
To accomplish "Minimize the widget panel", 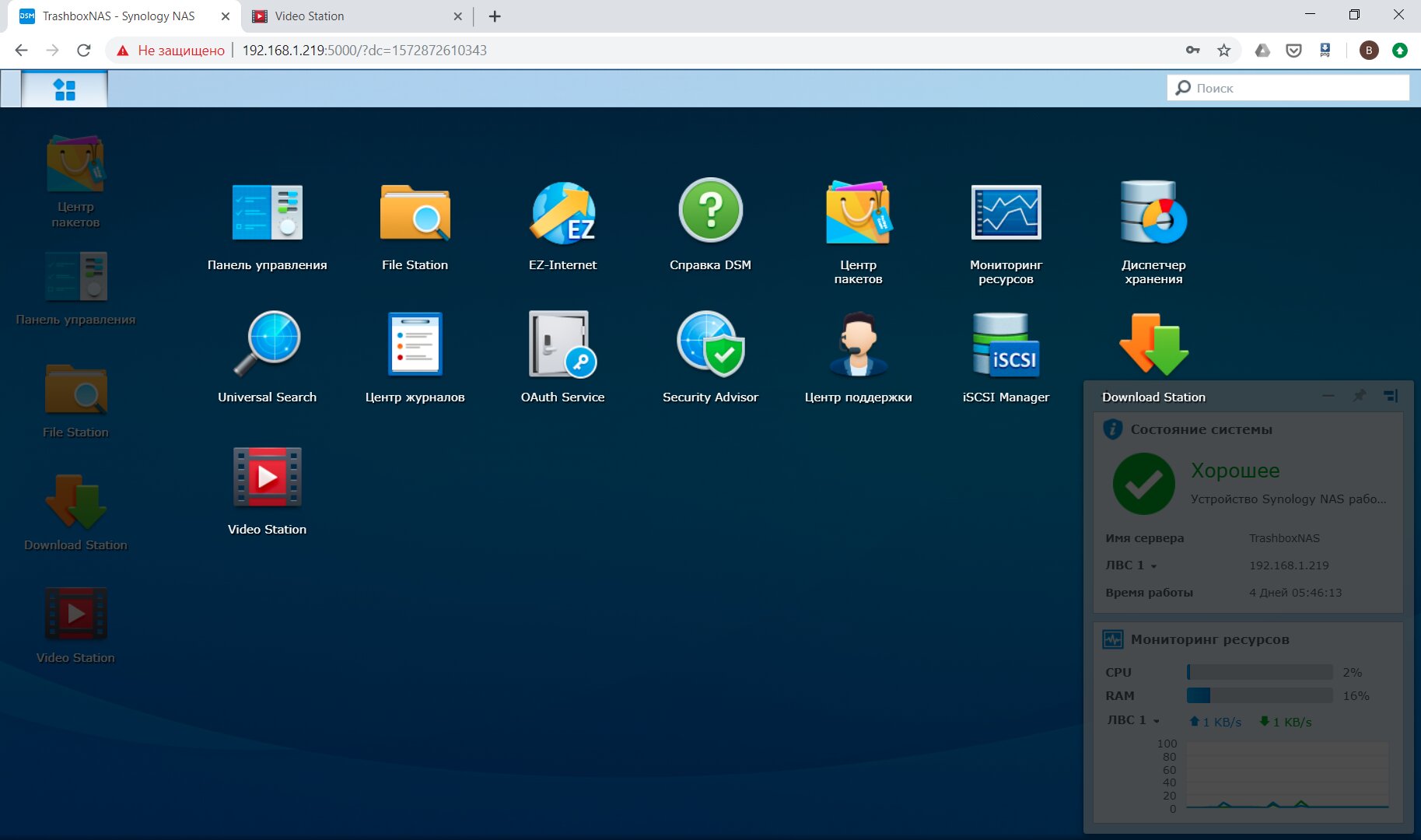I will click(x=1328, y=396).
